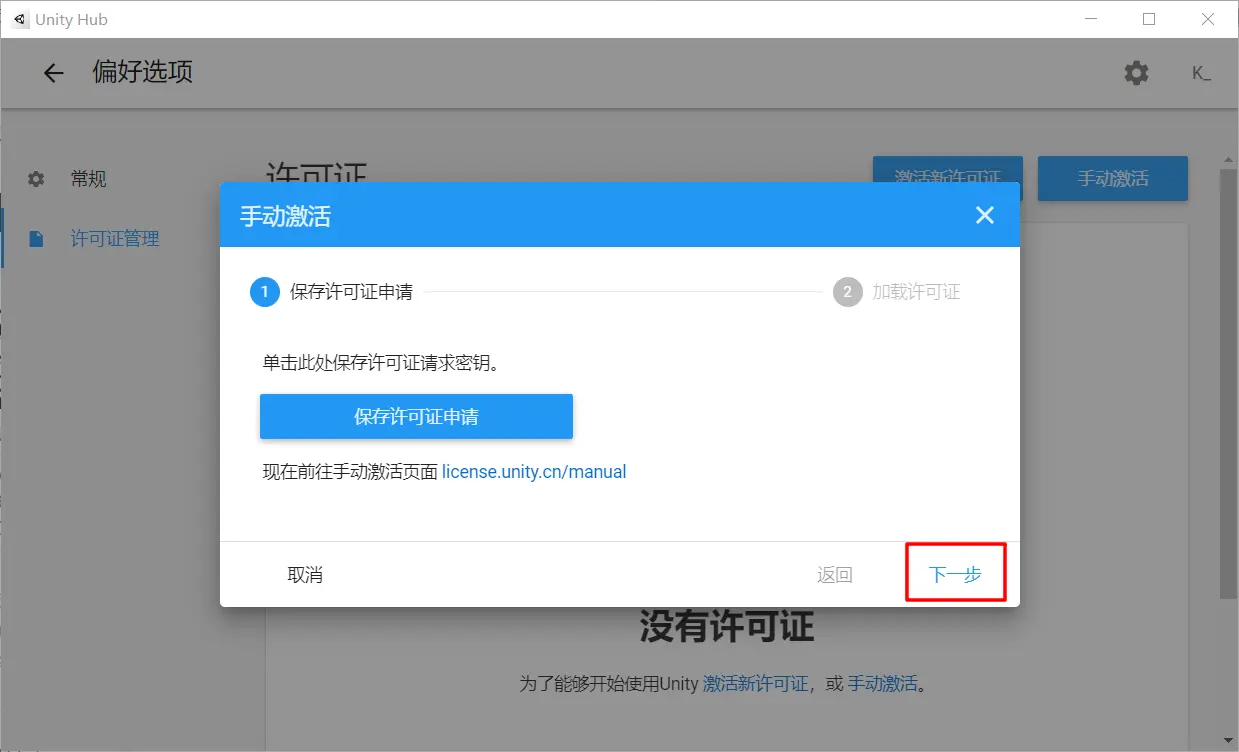Viewport: 1239px width, 752px height.
Task: Open the K_ account menu
Action: click(x=1201, y=73)
